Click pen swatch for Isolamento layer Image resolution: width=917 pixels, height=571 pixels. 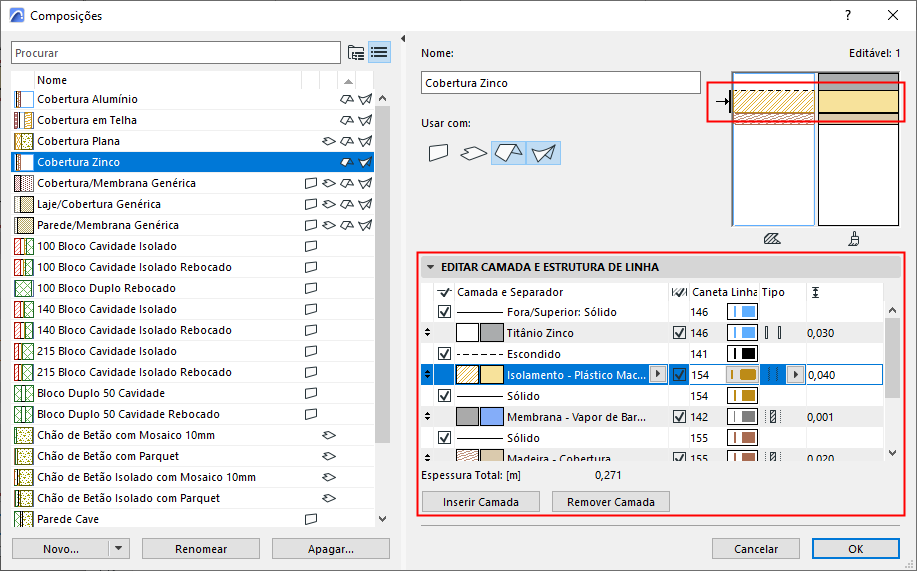point(742,375)
